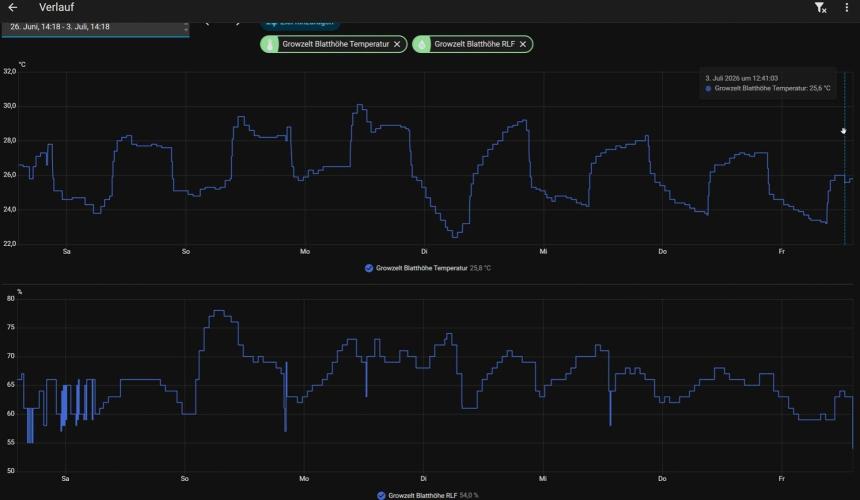The width and height of the screenshot is (860, 500).
Task: Click the thermometer icon on the Temperatur chip
Action: (x=269, y=44)
